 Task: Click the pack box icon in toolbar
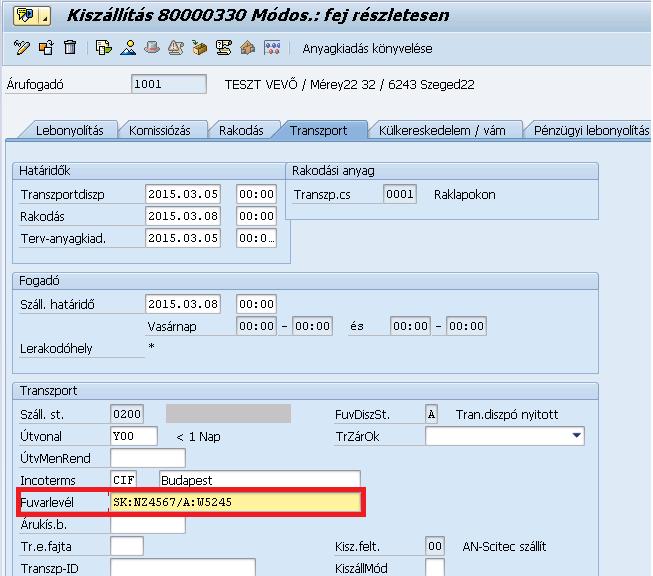point(200,48)
